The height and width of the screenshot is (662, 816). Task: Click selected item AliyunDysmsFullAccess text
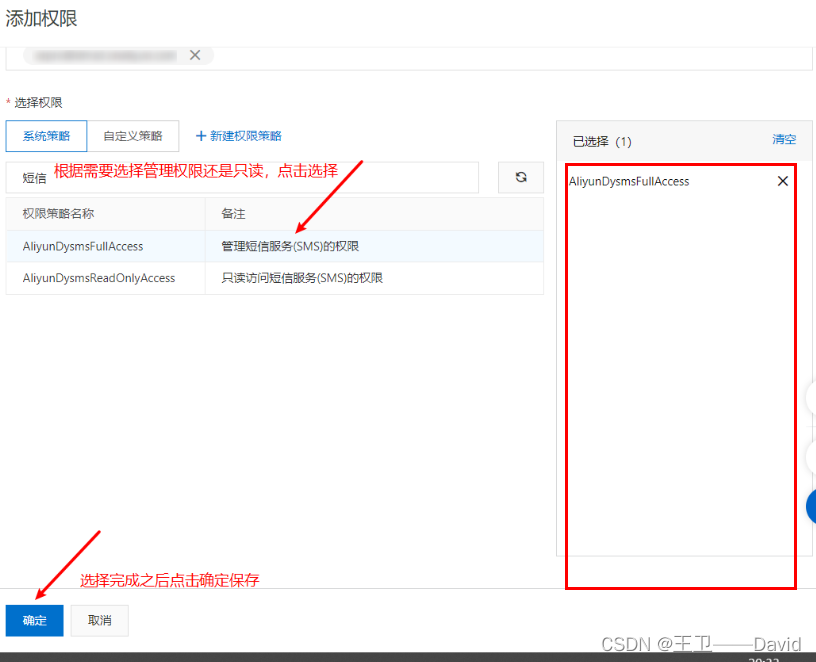tap(629, 181)
